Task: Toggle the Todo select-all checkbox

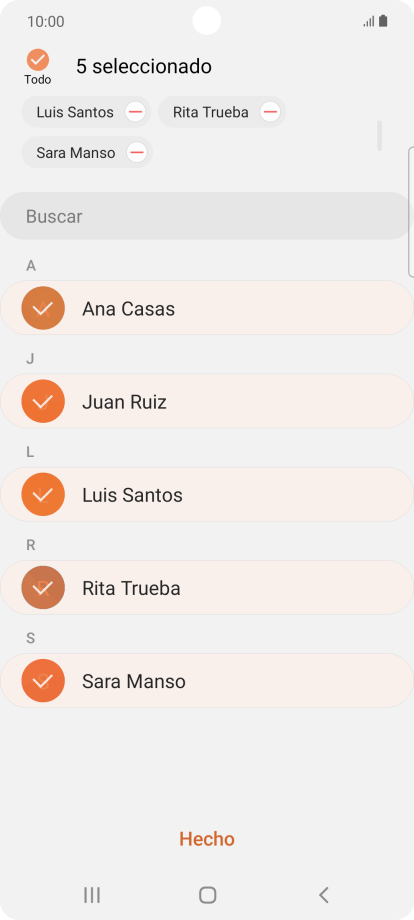Action: (38, 60)
